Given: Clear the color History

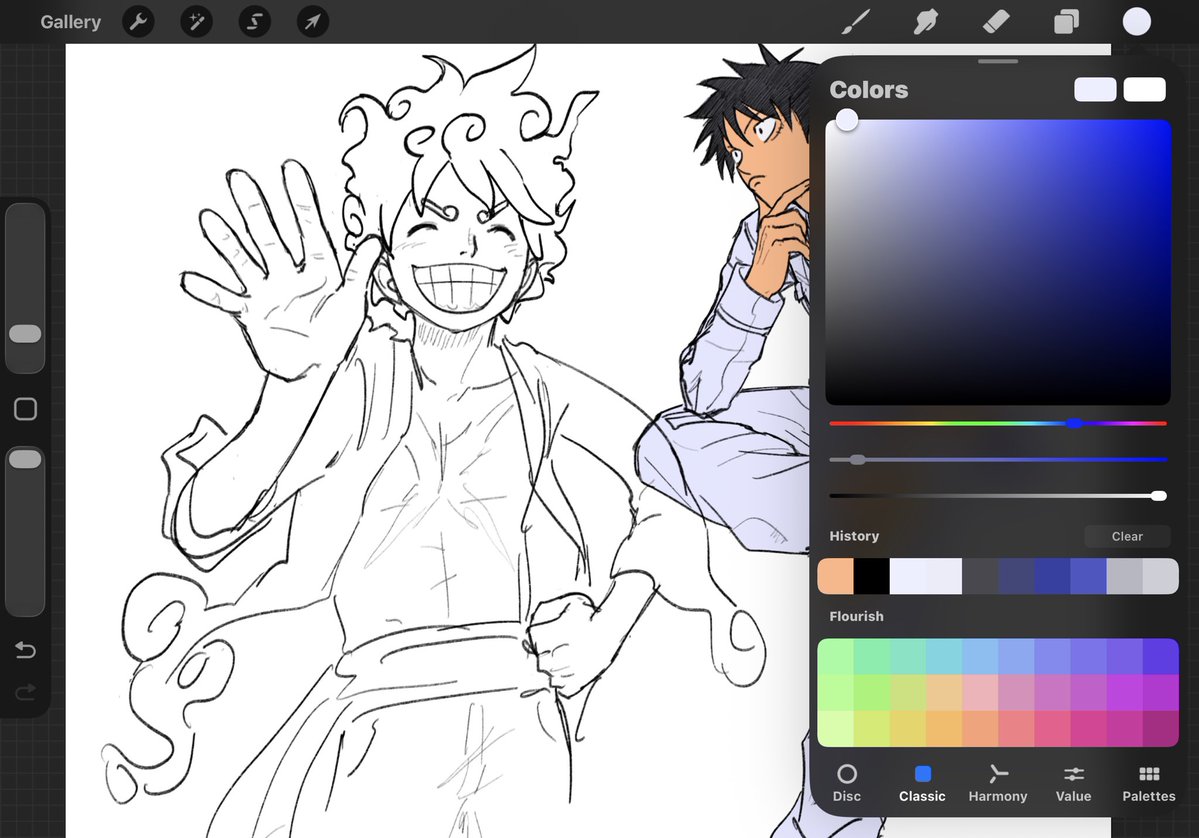Looking at the screenshot, I should [1127, 536].
